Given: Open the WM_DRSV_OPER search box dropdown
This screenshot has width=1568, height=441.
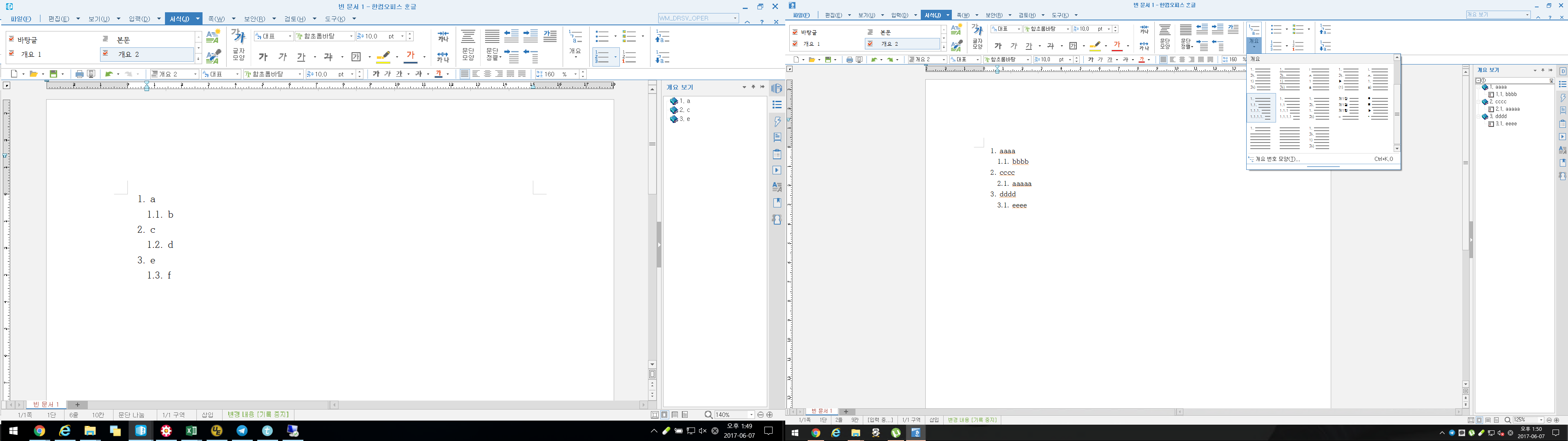Looking at the screenshot, I should (x=735, y=18).
